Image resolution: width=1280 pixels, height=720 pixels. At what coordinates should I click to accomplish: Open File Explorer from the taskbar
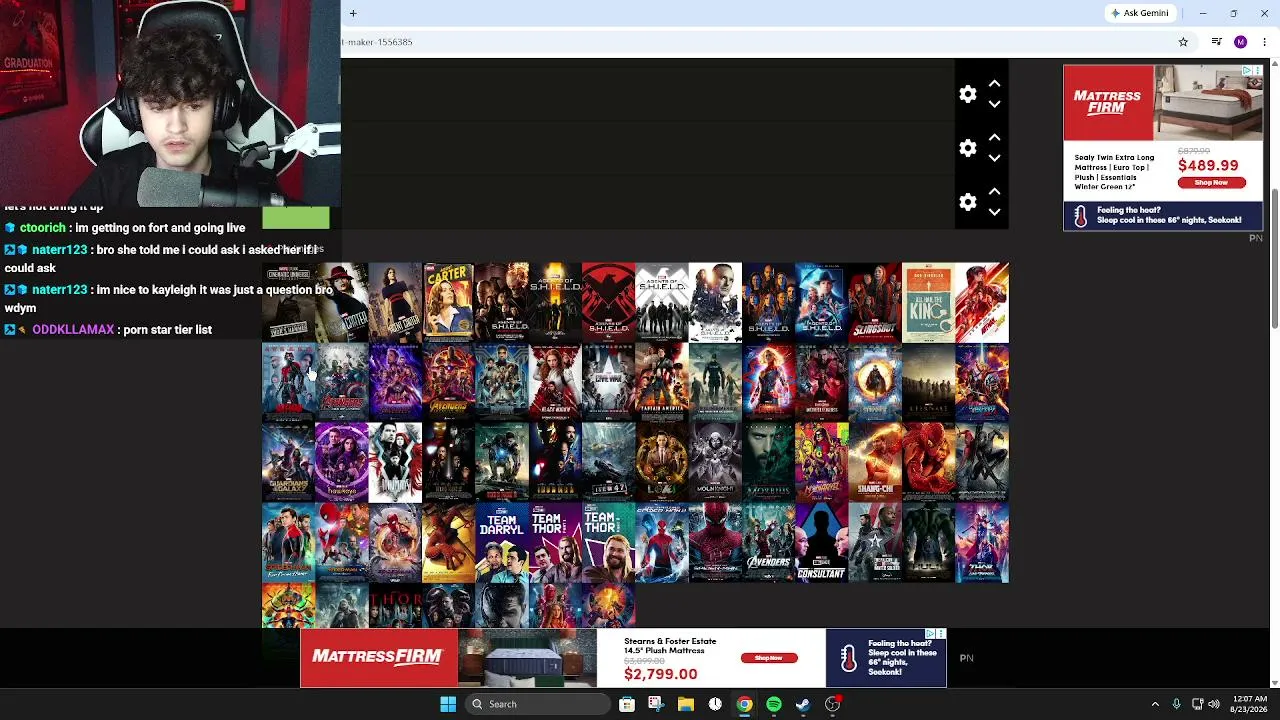coord(685,704)
